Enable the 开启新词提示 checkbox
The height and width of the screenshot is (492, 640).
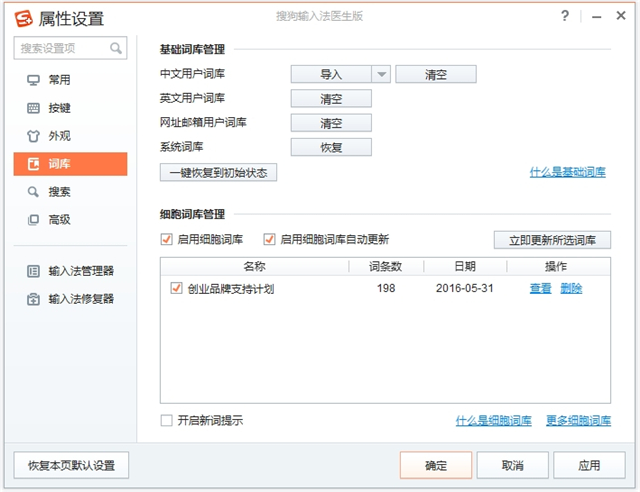166,420
